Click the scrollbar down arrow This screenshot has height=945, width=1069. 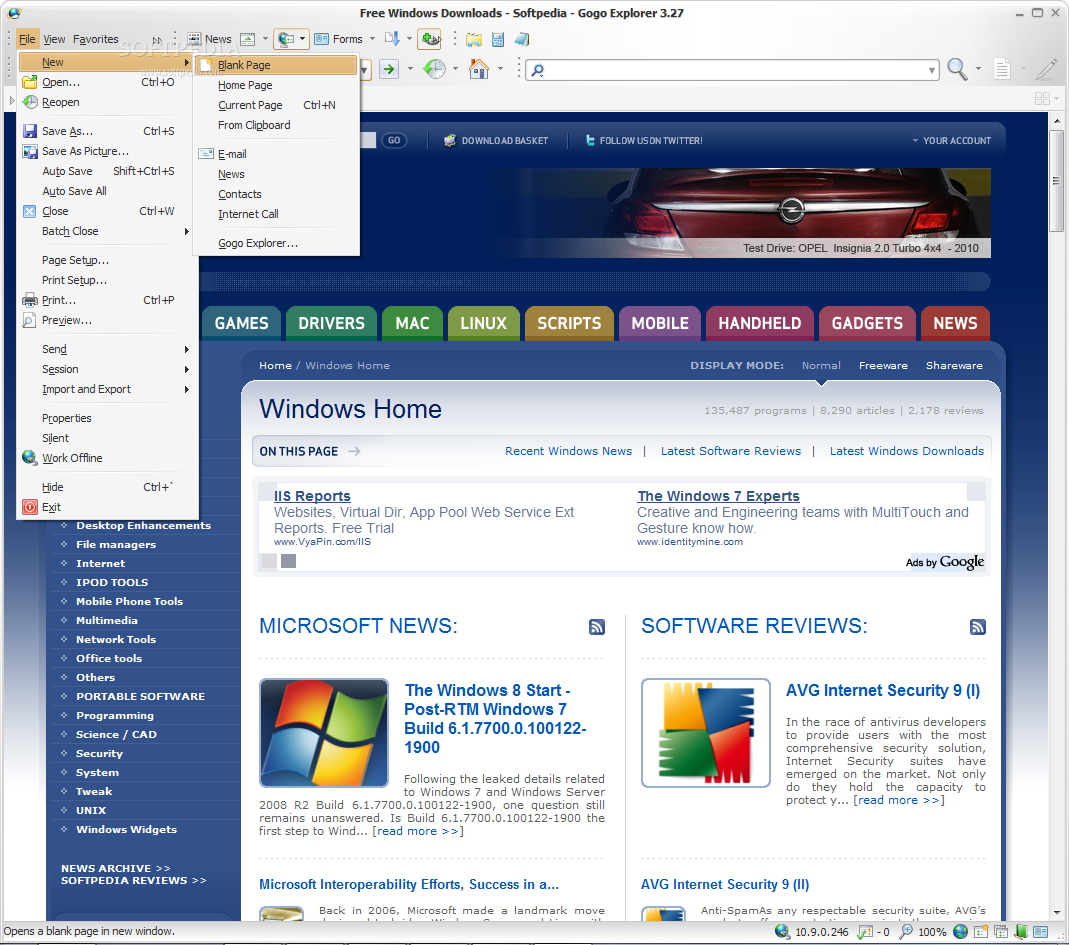[1057, 912]
